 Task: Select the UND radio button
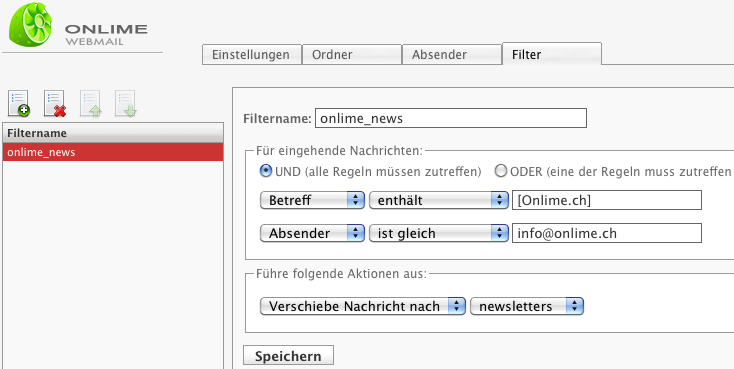click(266, 171)
